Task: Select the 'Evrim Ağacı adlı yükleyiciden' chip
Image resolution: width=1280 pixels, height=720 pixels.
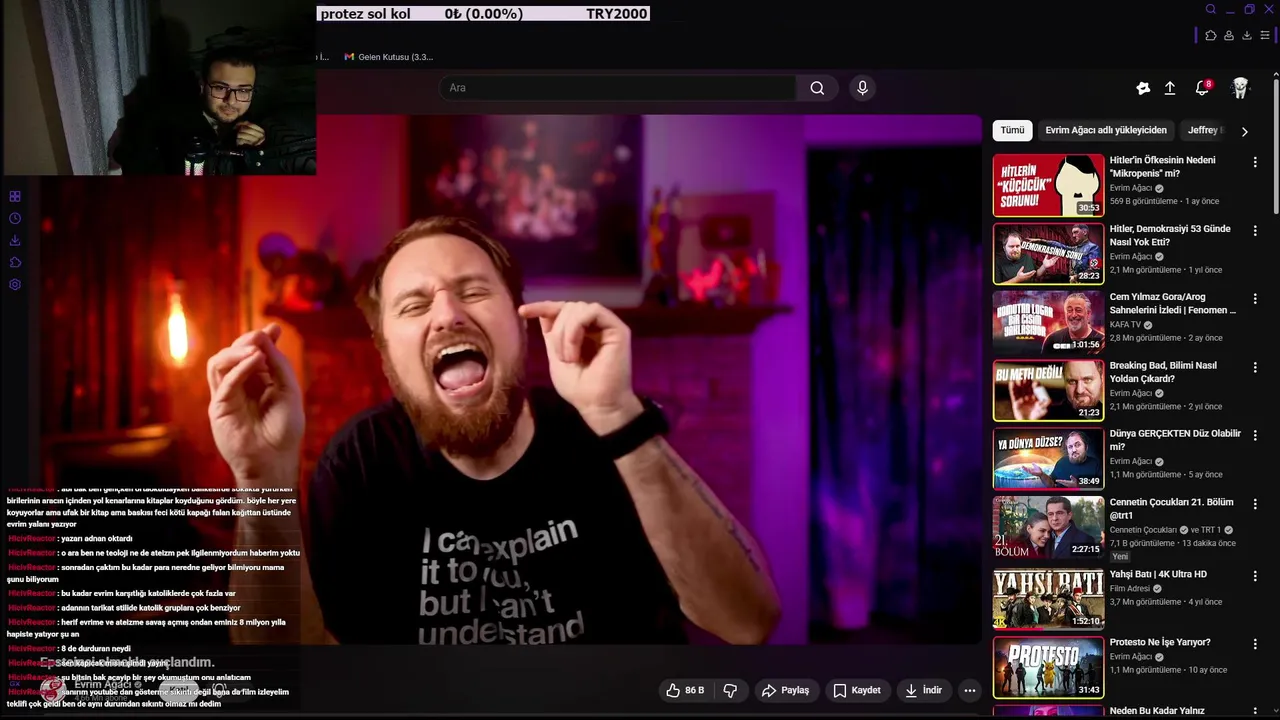Action: 1106,130
